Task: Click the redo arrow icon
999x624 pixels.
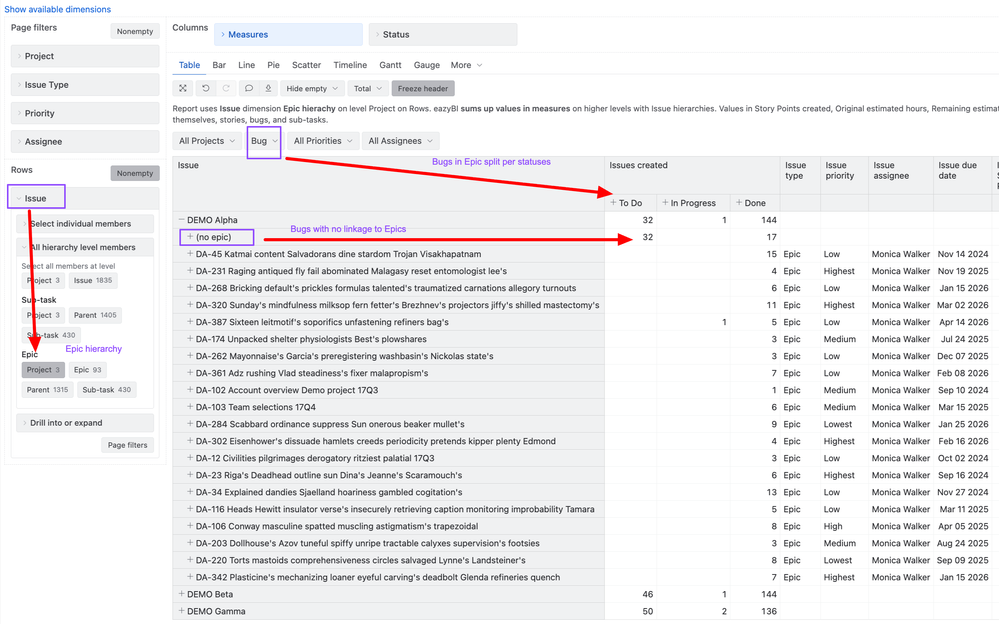Action: click(226, 89)
